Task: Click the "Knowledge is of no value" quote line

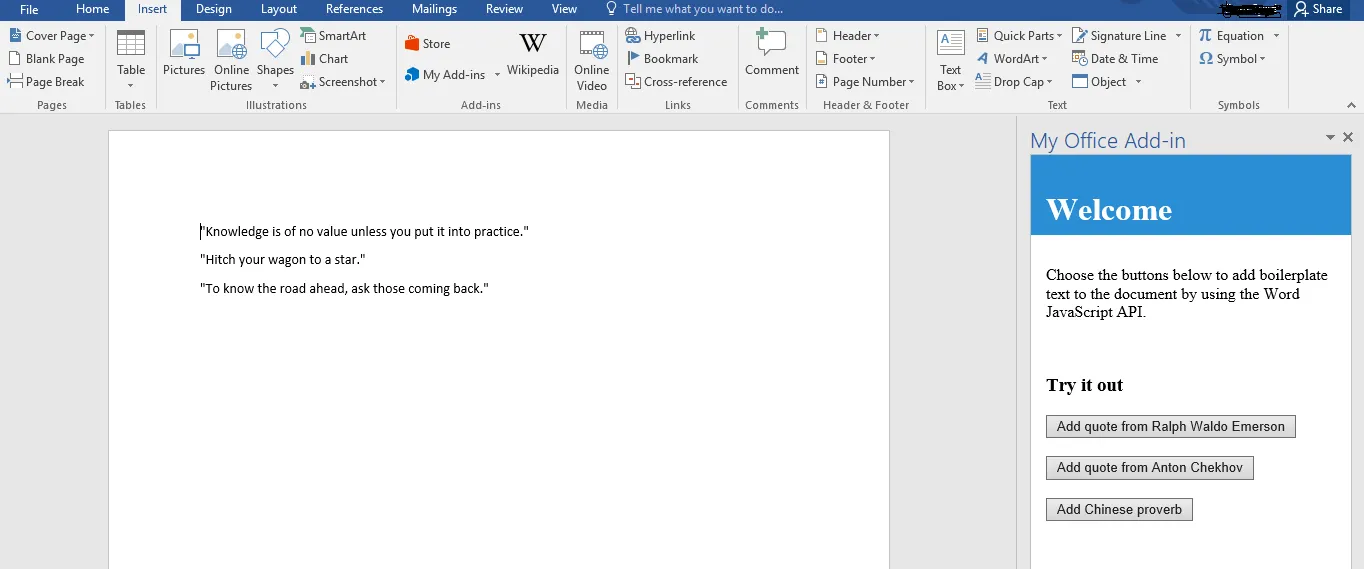Action: (364, 232)
